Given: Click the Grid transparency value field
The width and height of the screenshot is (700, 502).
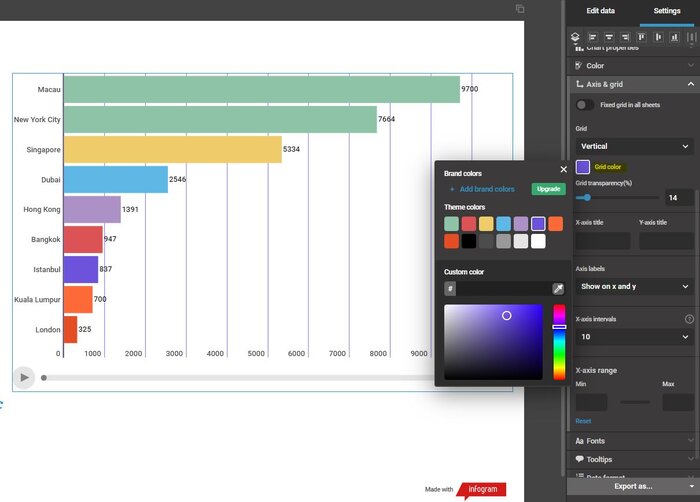Looking at the screenshot, I should [x=679, y=197].
